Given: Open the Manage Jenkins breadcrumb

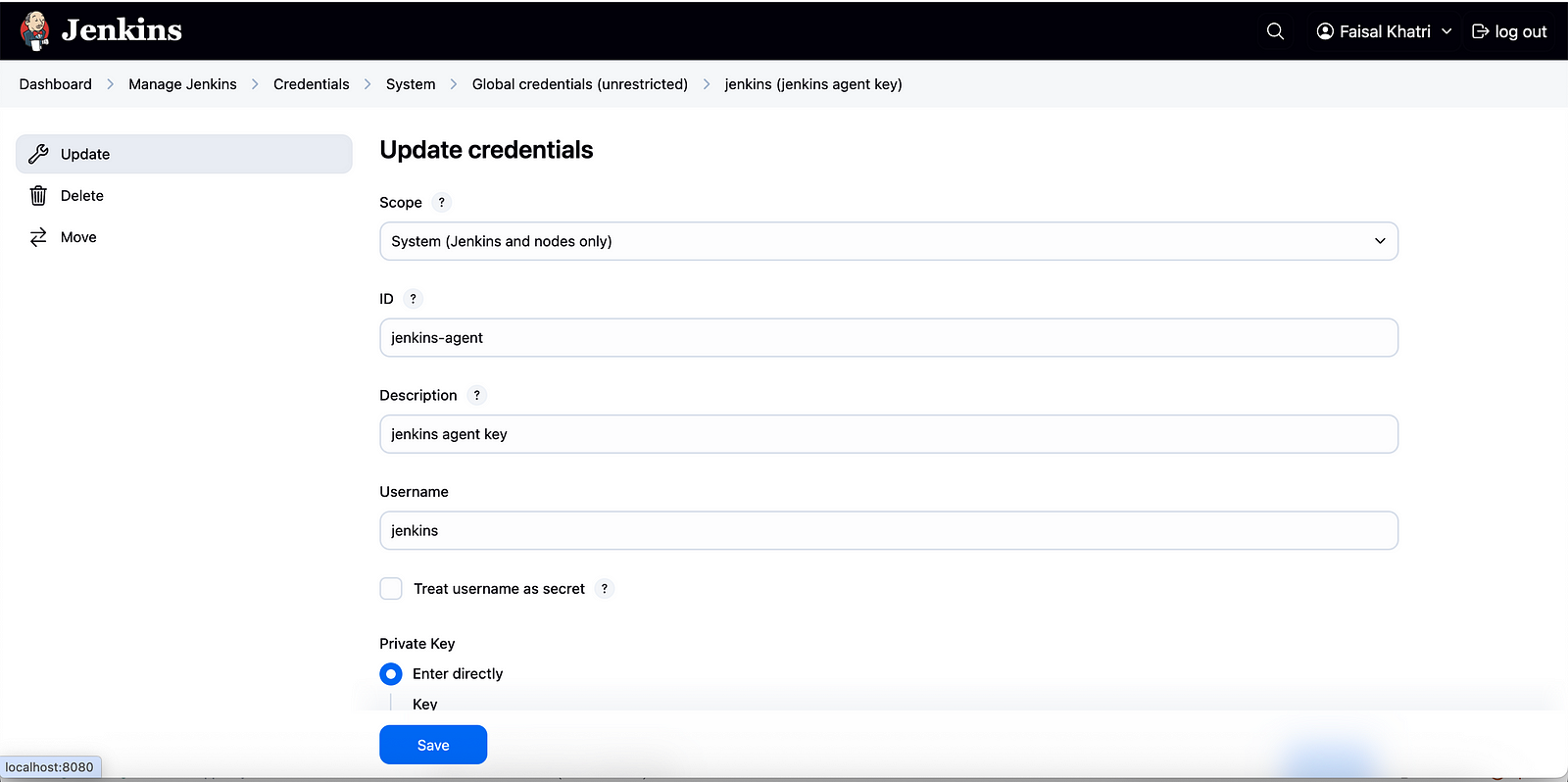Looking at the screenshot, I should [182, 84].
